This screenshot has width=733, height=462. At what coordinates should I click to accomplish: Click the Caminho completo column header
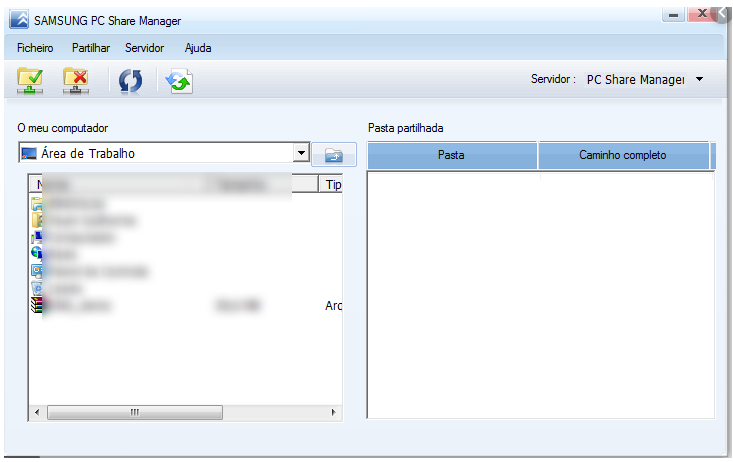point(623,155)
